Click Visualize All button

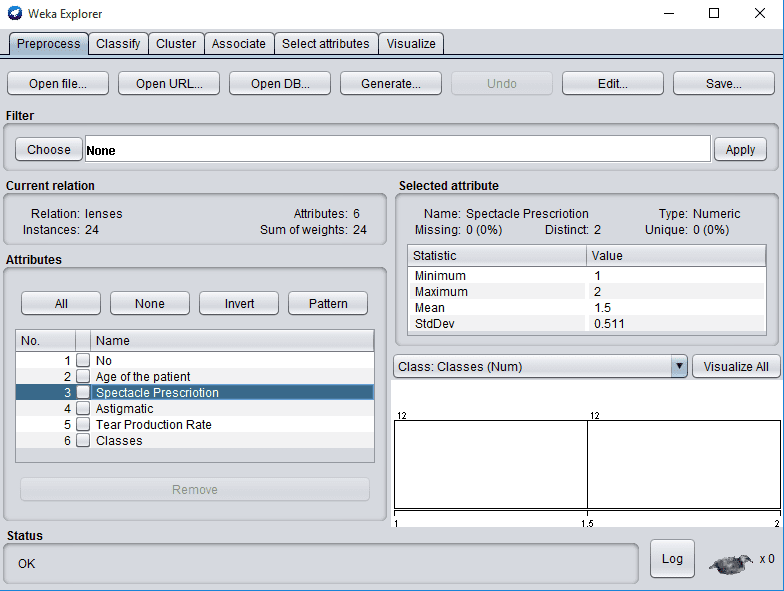click(736, 366)
